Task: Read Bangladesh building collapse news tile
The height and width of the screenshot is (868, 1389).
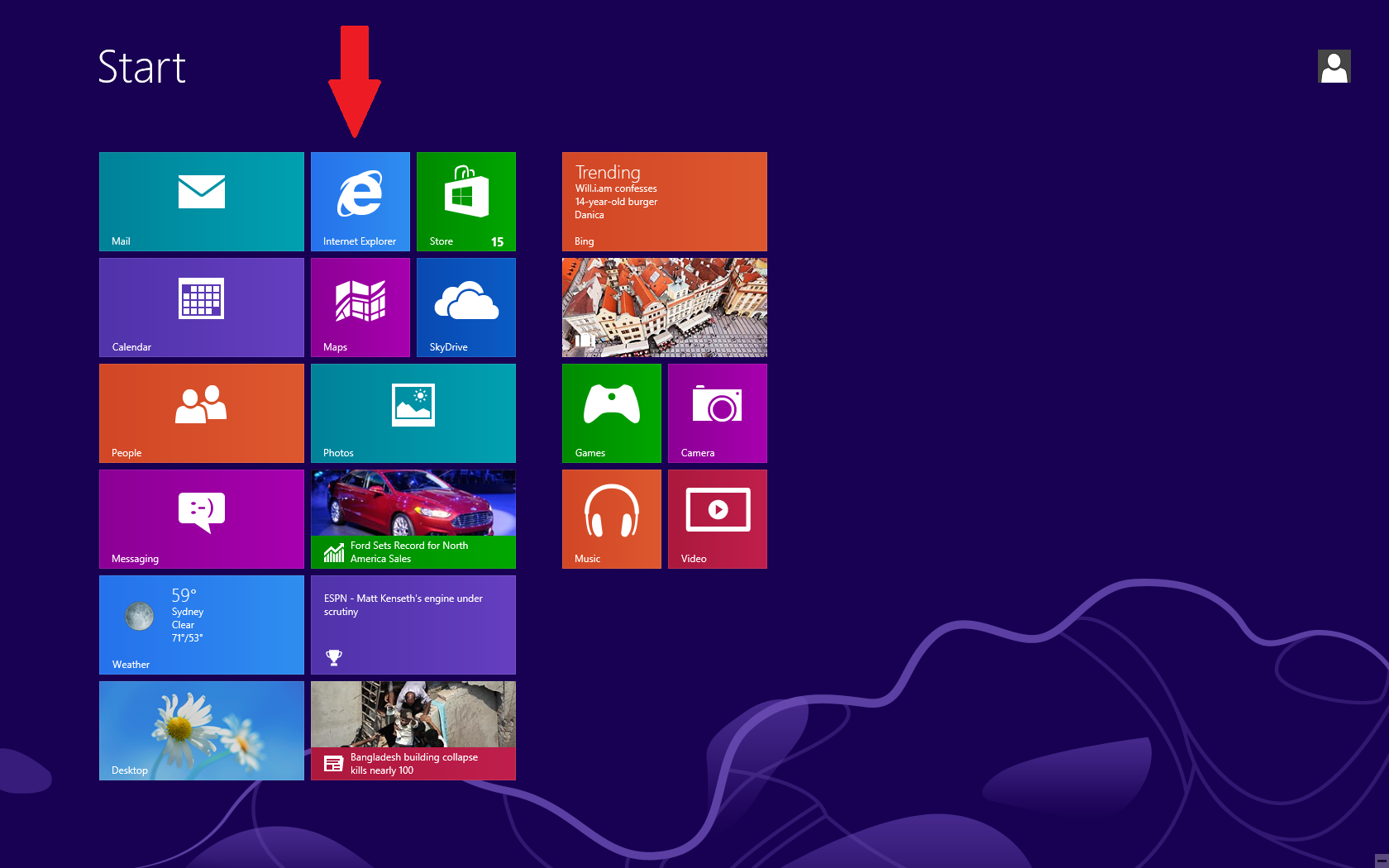Action: coord(413,730)
